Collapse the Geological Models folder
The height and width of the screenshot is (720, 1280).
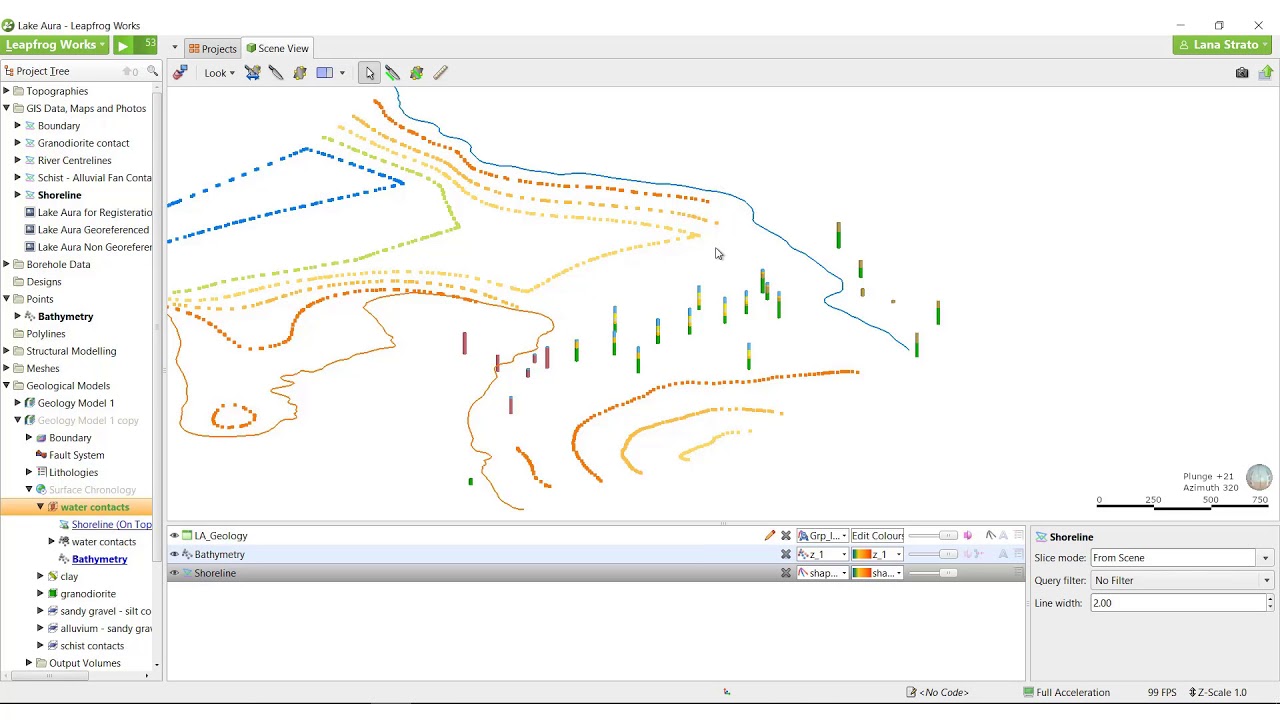[x=6, y=386]
